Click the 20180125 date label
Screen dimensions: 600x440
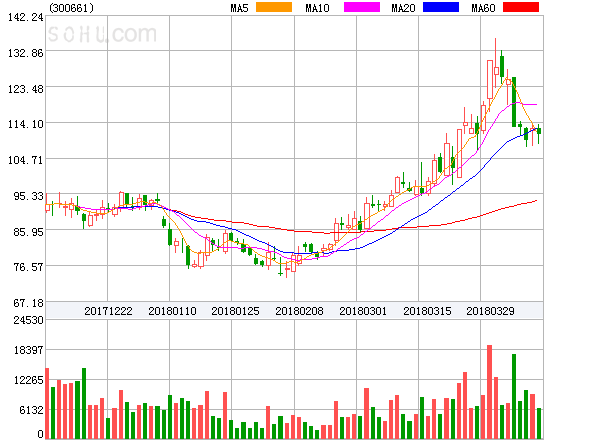tap(235, 311)
